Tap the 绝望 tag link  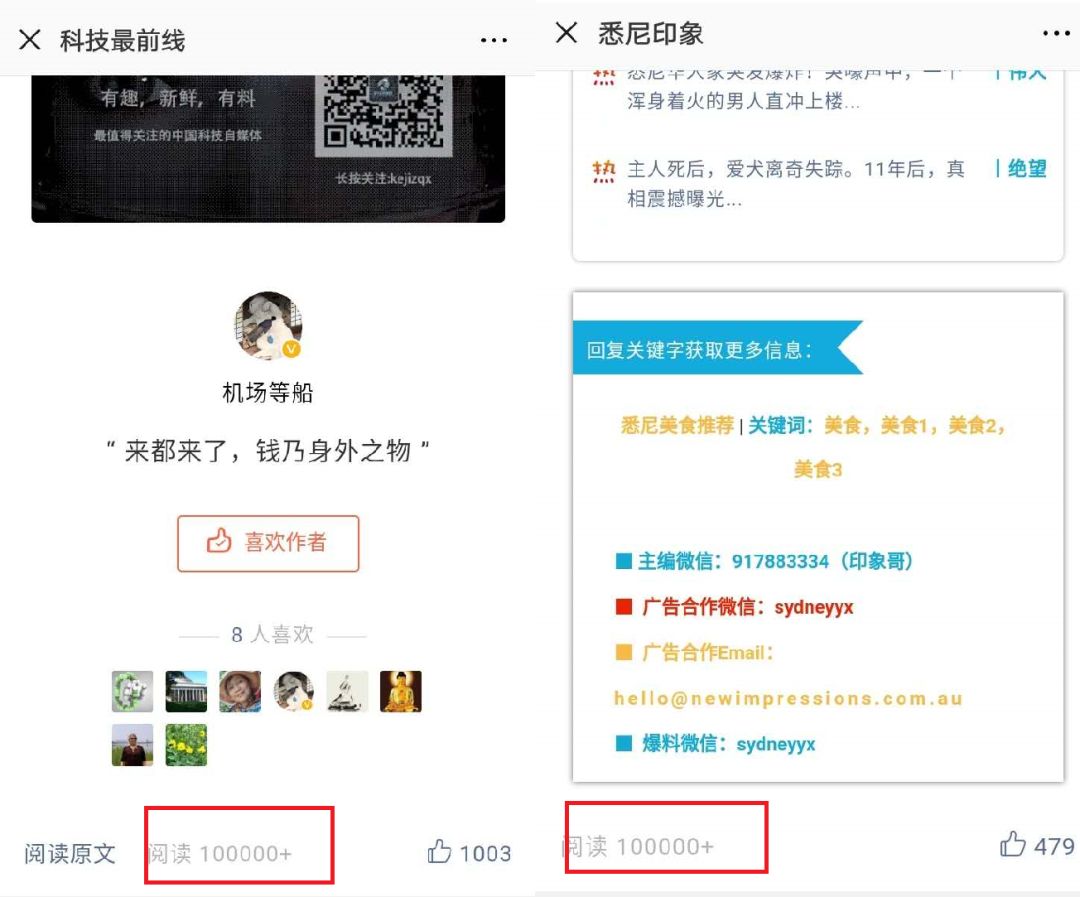1021,168
